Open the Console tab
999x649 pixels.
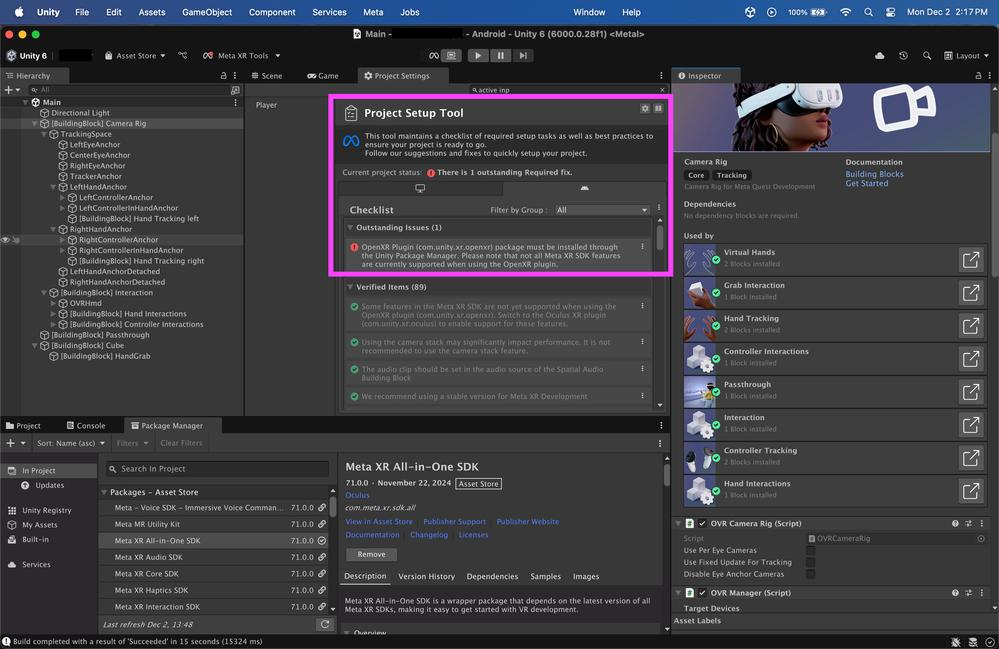(x=86, y=425)
